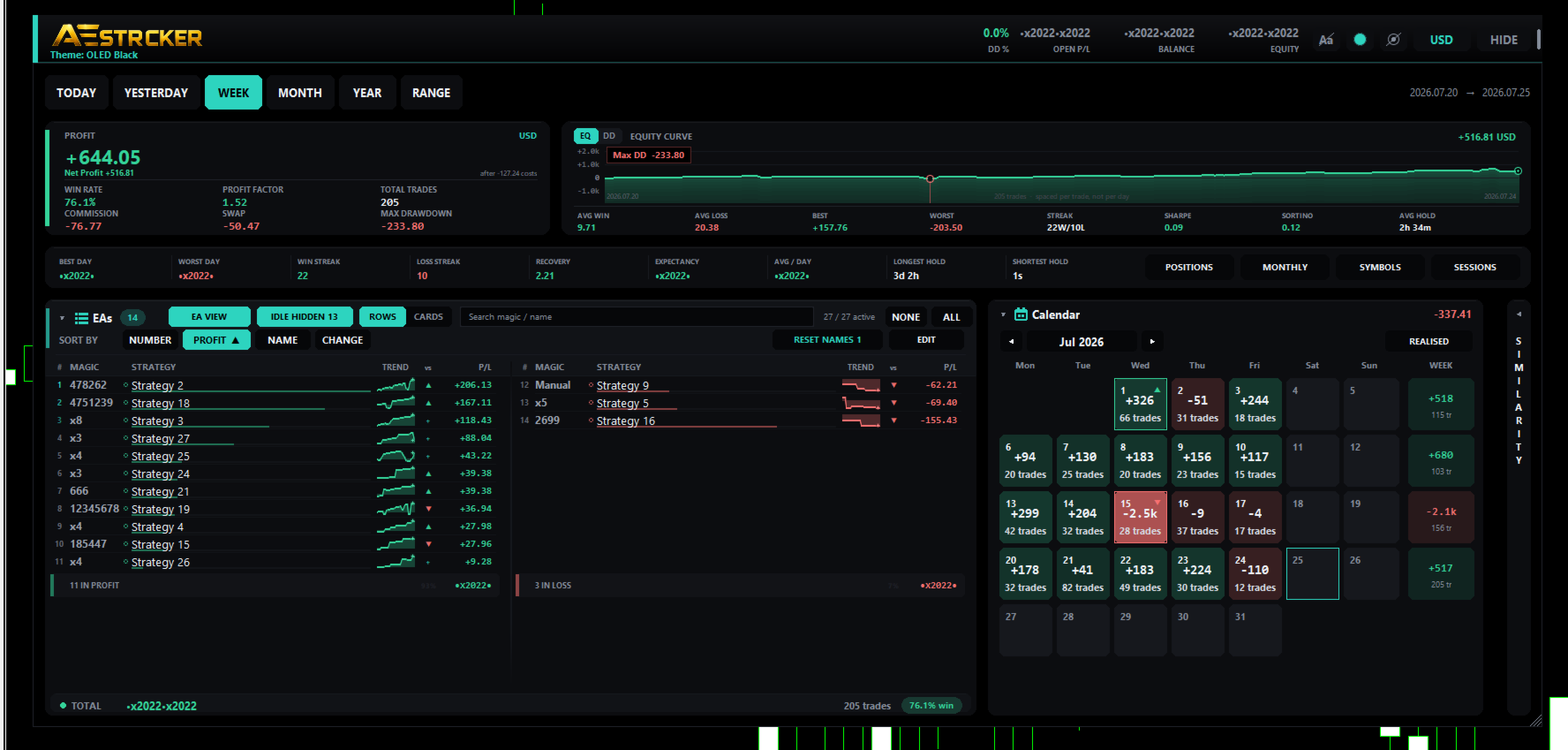Click RESET NAMES 1 button
The height and width of the screenshot is (750, 1568).
[827, 340]
